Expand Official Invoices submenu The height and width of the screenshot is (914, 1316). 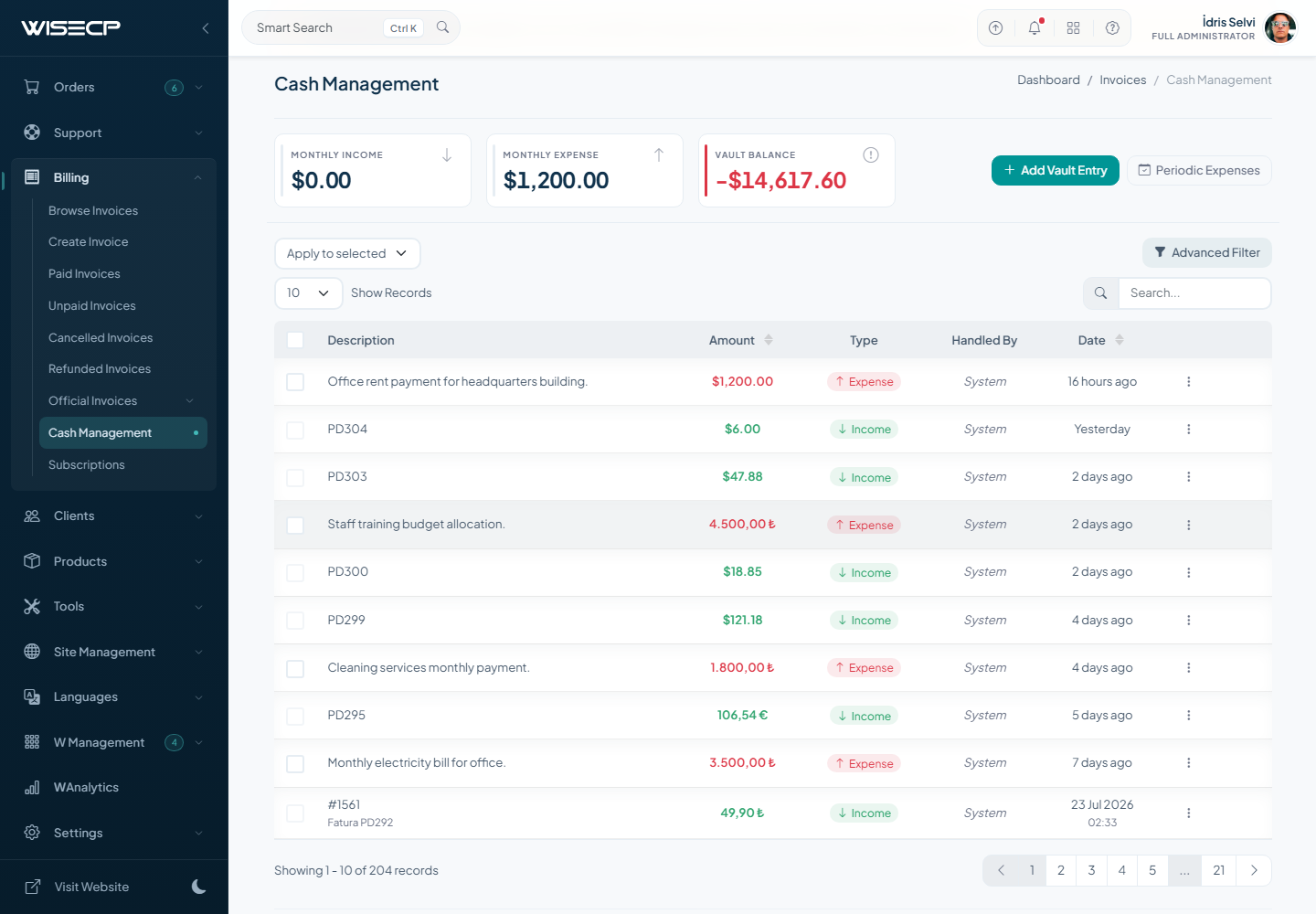click(x=190, y=401)
